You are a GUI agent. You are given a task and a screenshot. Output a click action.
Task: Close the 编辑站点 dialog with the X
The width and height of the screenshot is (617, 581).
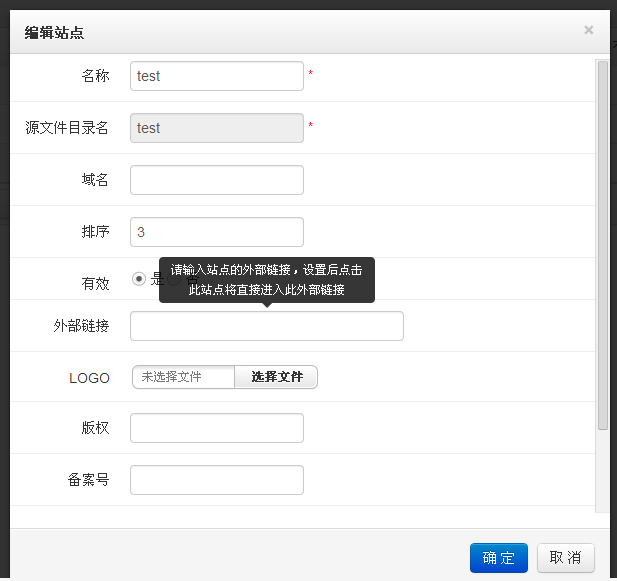click(x=588, y=30)
